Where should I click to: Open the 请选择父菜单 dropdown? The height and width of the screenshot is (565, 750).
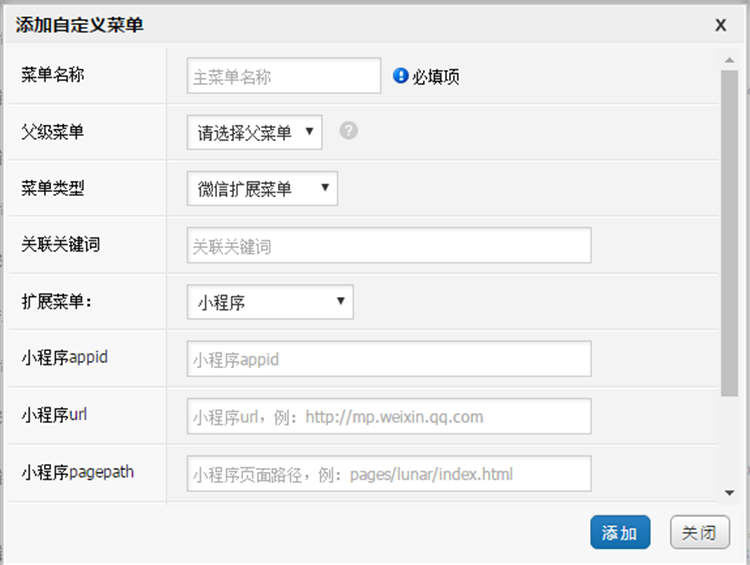tap(254, 132)
